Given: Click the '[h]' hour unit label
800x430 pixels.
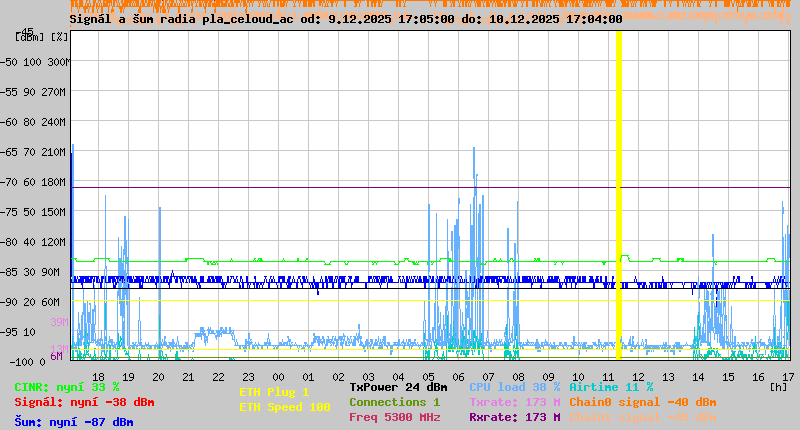Looking at the screenshot, I should coord(778,387).
